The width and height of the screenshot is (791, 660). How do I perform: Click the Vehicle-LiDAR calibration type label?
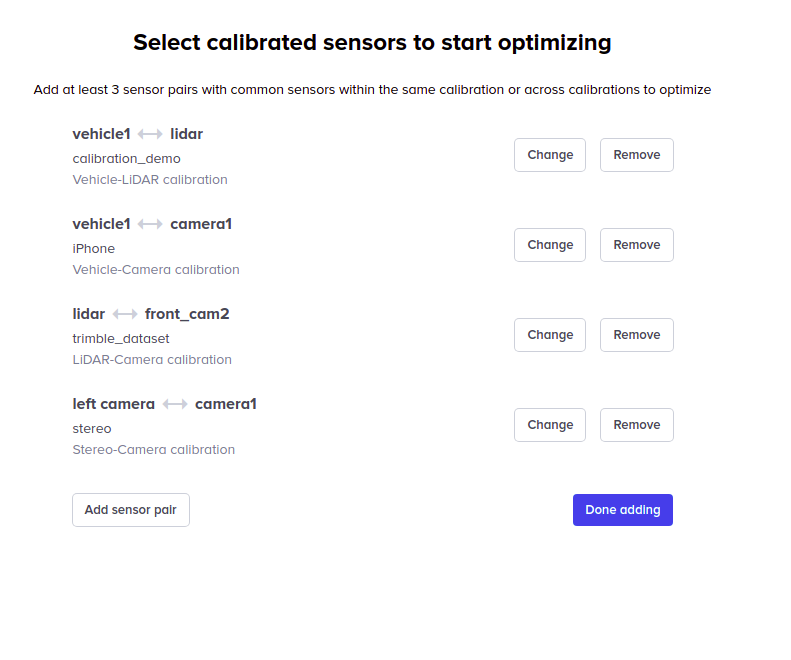point(150,180)
